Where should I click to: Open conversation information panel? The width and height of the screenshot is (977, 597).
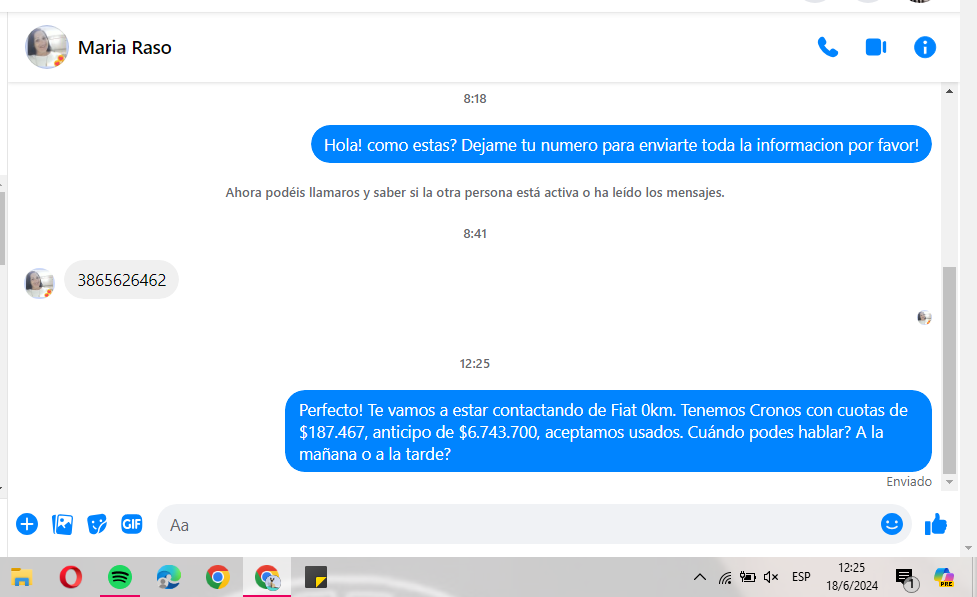point(925,47)
